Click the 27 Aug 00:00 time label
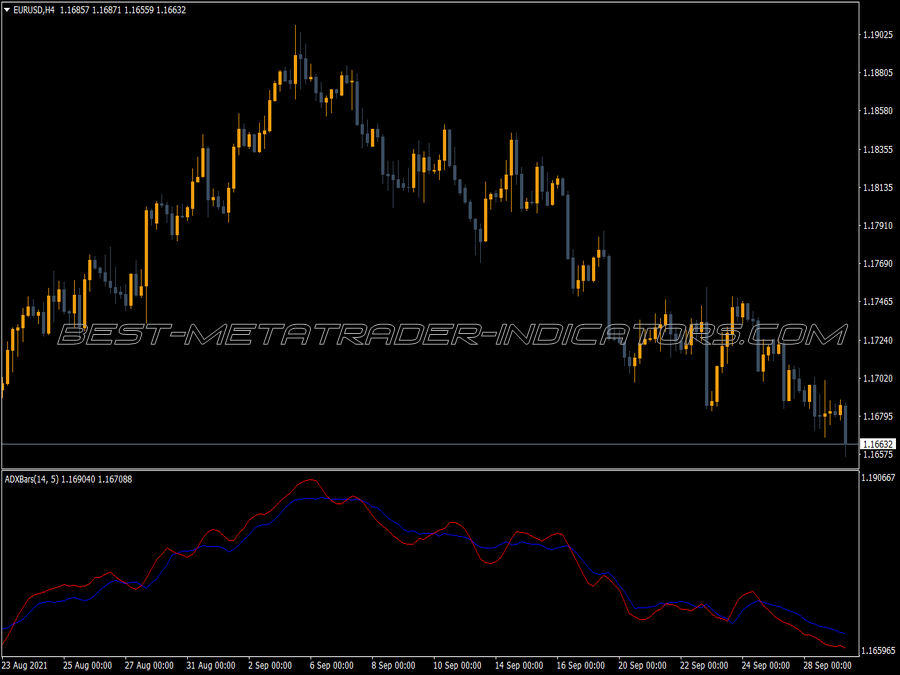900x675 pixels. [x=149, y=666]
